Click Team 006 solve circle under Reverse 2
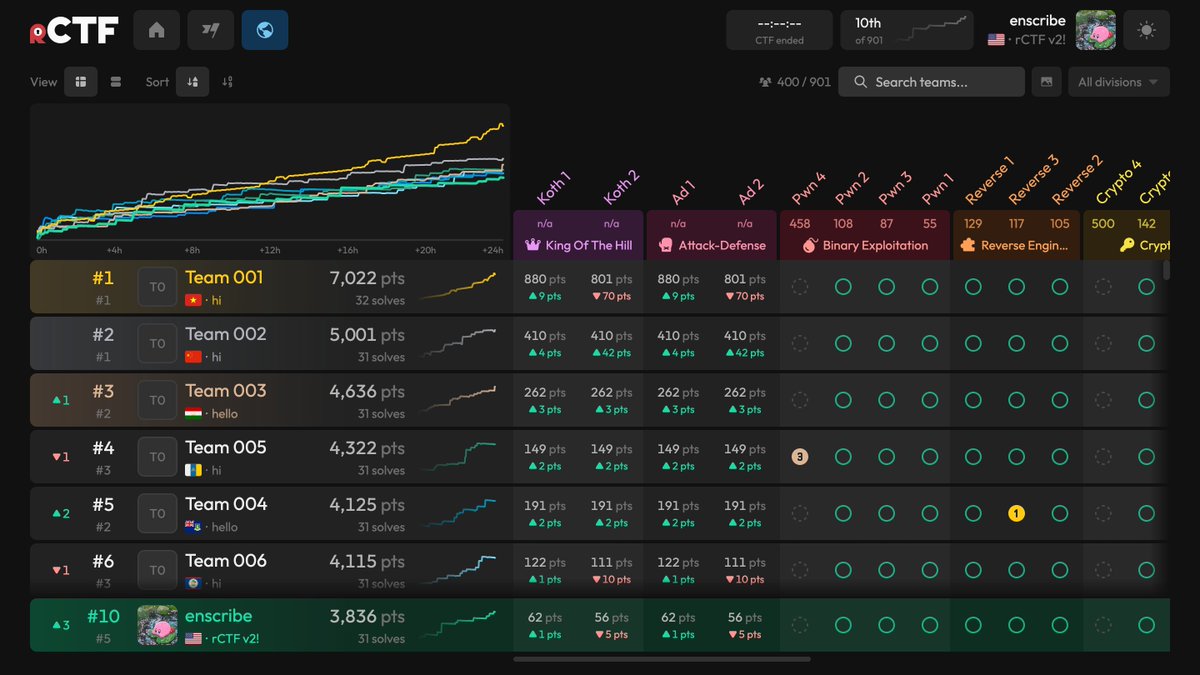Image resolution: width=1200 pixels, height=675 pixels. coord(1060,570)
